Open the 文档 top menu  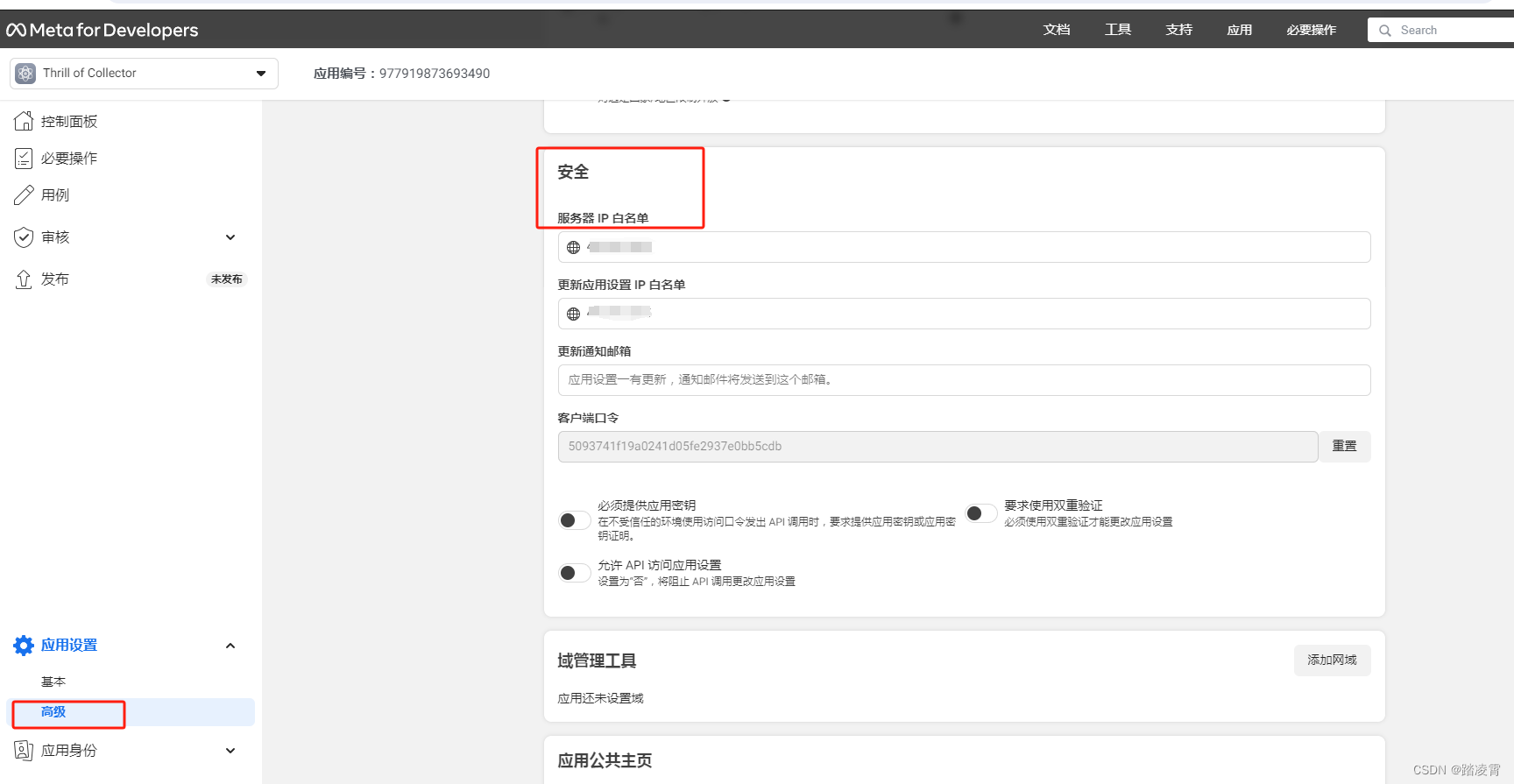pos(1057,30)
